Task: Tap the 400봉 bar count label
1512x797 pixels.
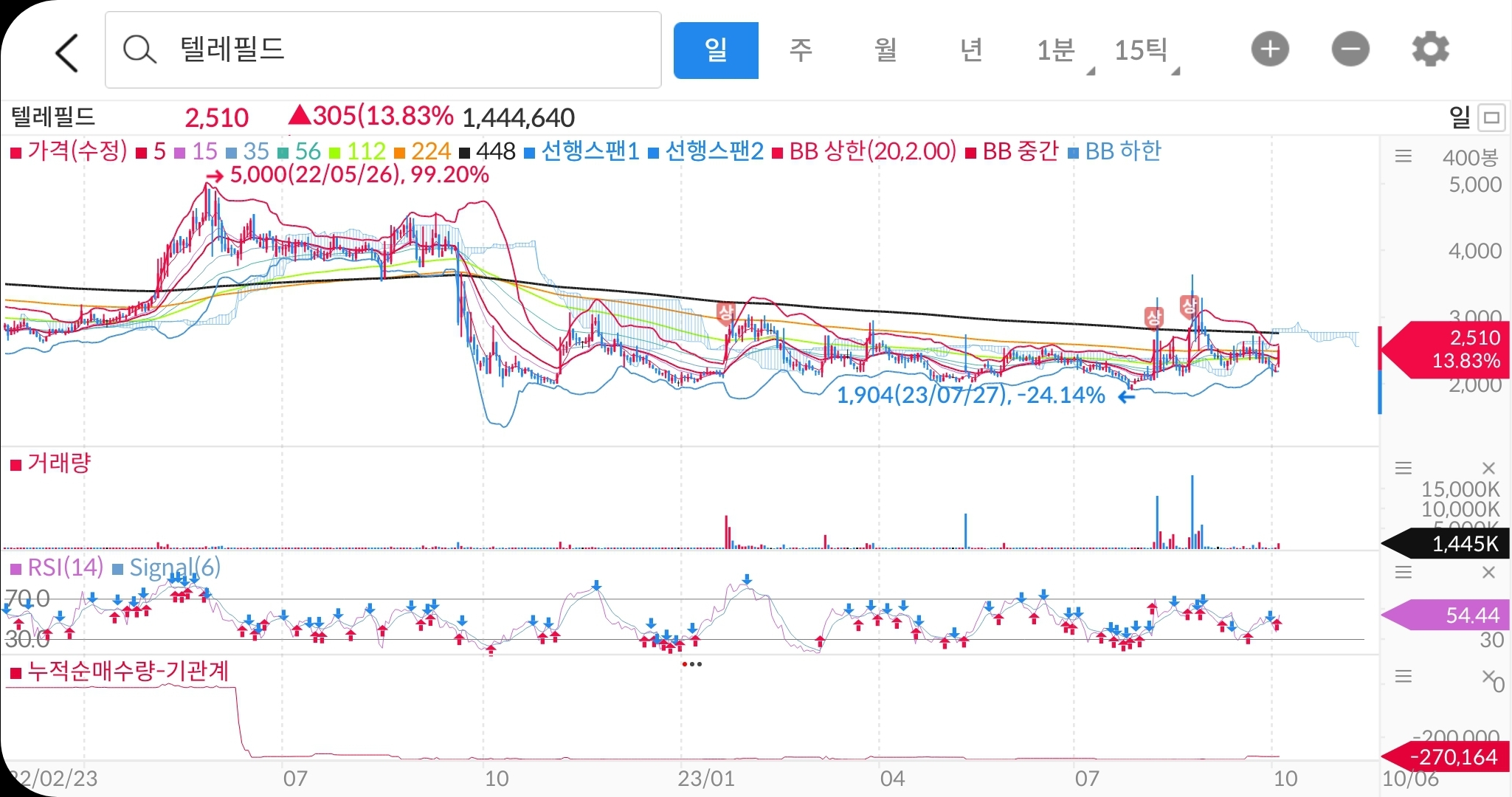Action: 1471,157
